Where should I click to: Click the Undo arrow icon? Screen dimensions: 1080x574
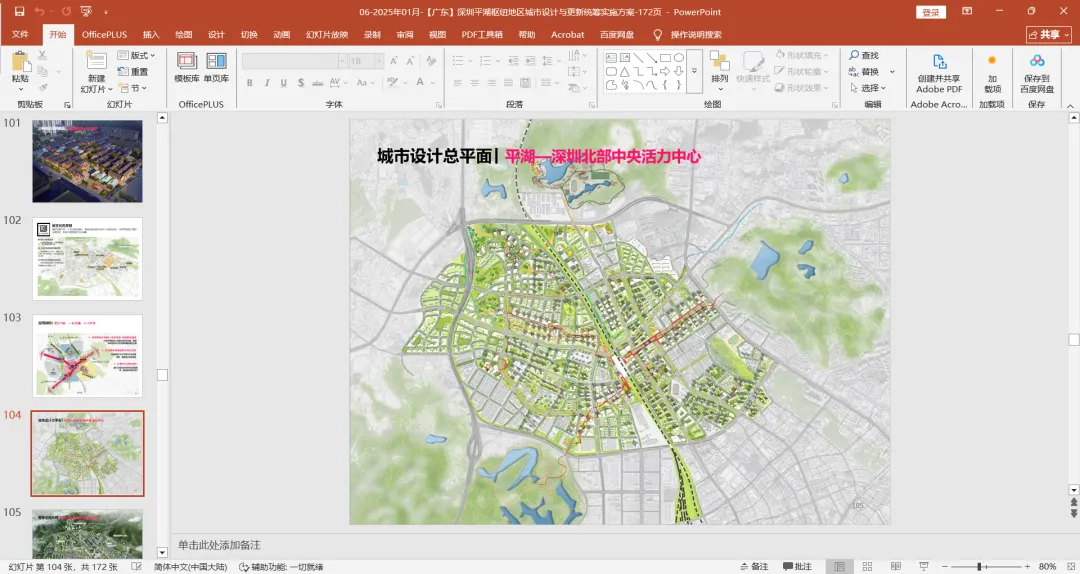[x=39, y=12]
